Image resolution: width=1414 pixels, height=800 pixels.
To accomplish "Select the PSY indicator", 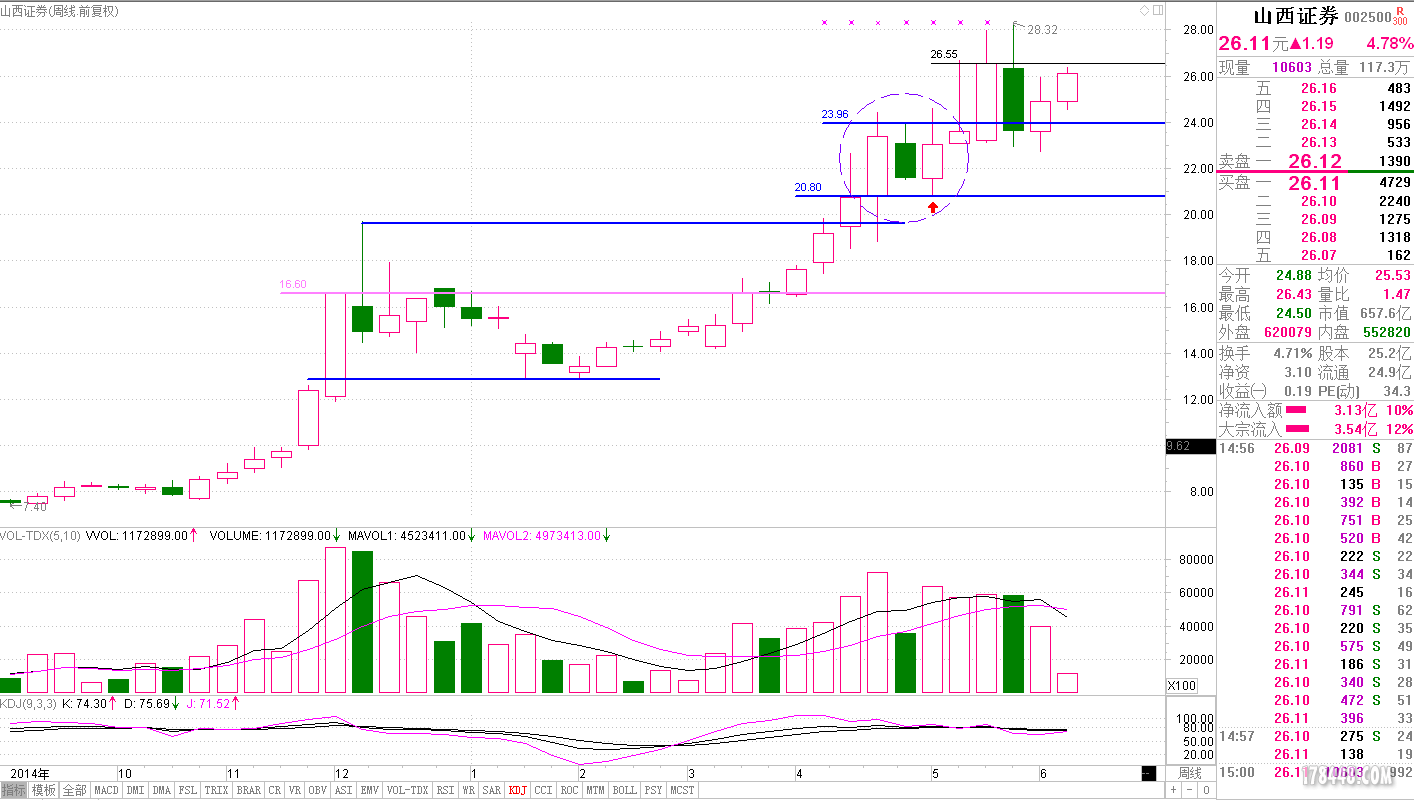I will pos(653,790).
